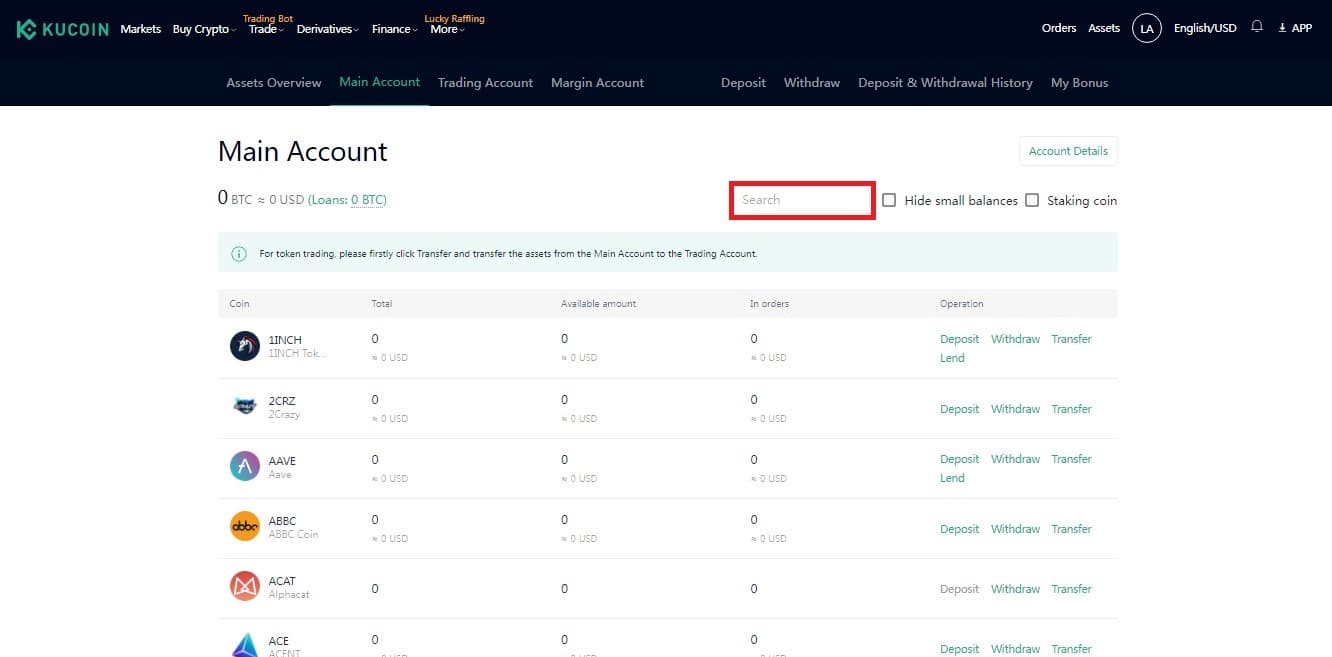Viewport: 1332px width, 657px height.
Task: Go to the Withdraw tab
Action: 812,83
